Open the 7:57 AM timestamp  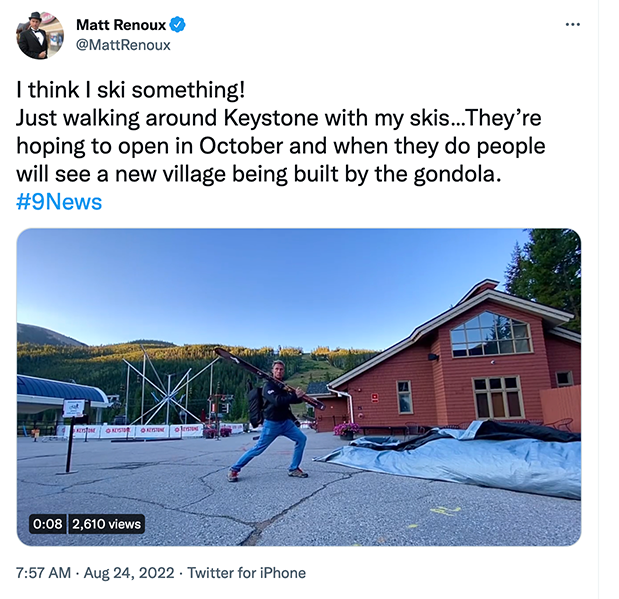[44, 573]
